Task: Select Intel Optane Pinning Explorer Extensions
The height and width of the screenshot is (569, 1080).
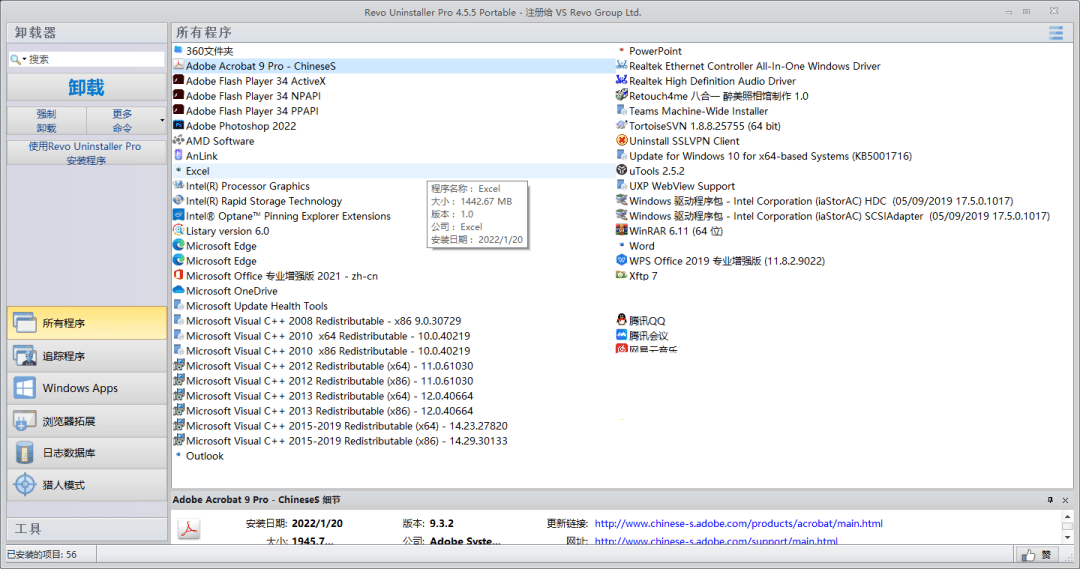Action: pos(288,216)
